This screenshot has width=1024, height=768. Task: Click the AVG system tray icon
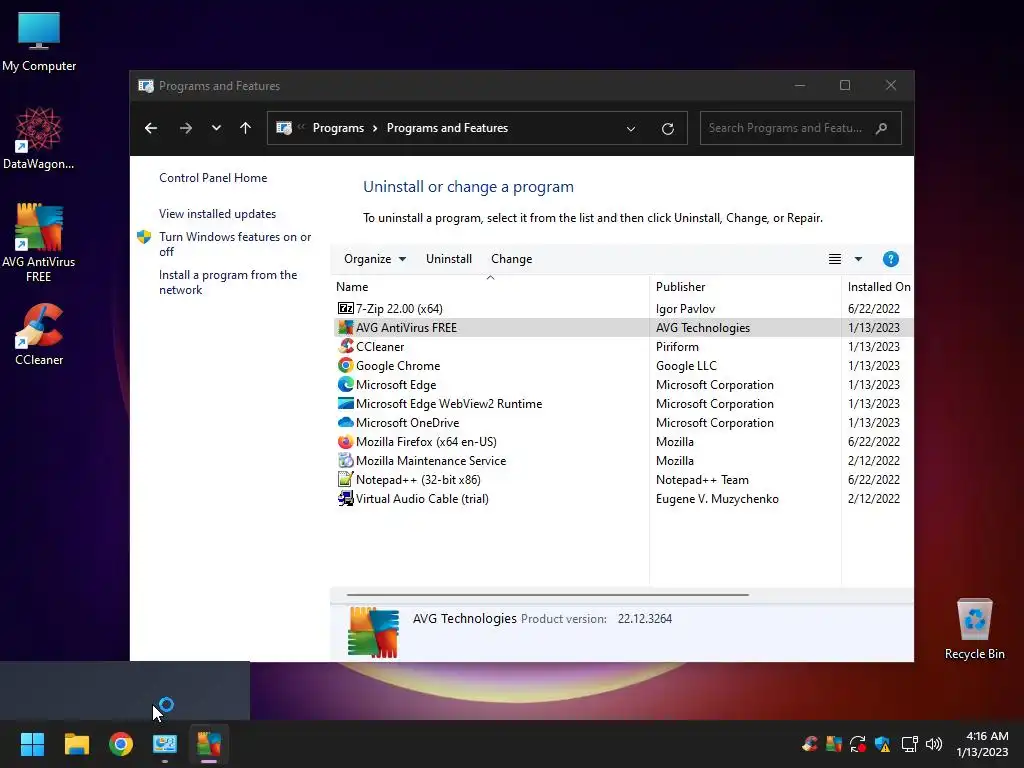click(x=834, y=744)
